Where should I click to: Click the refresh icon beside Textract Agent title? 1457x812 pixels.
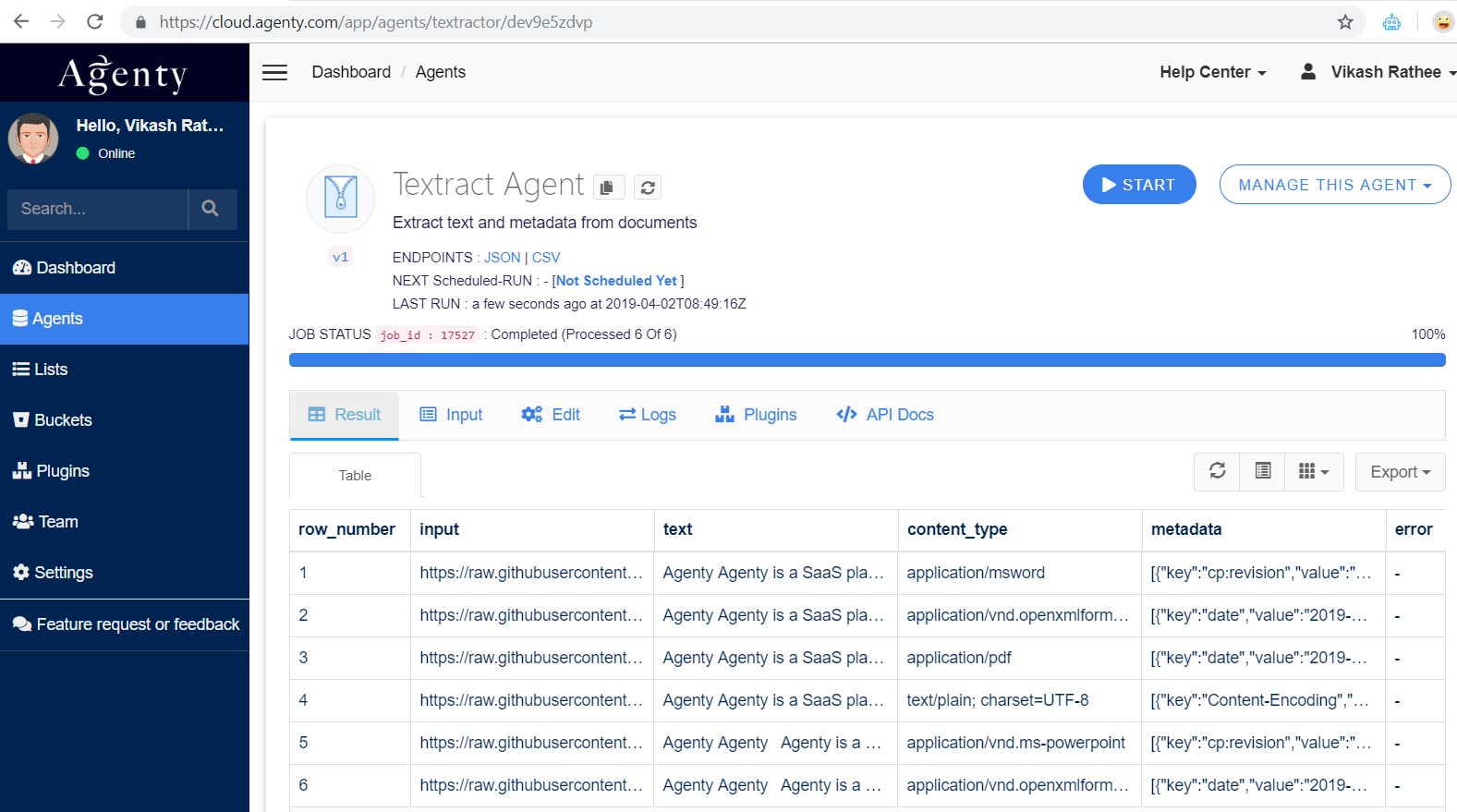click(x=648, y=187)
